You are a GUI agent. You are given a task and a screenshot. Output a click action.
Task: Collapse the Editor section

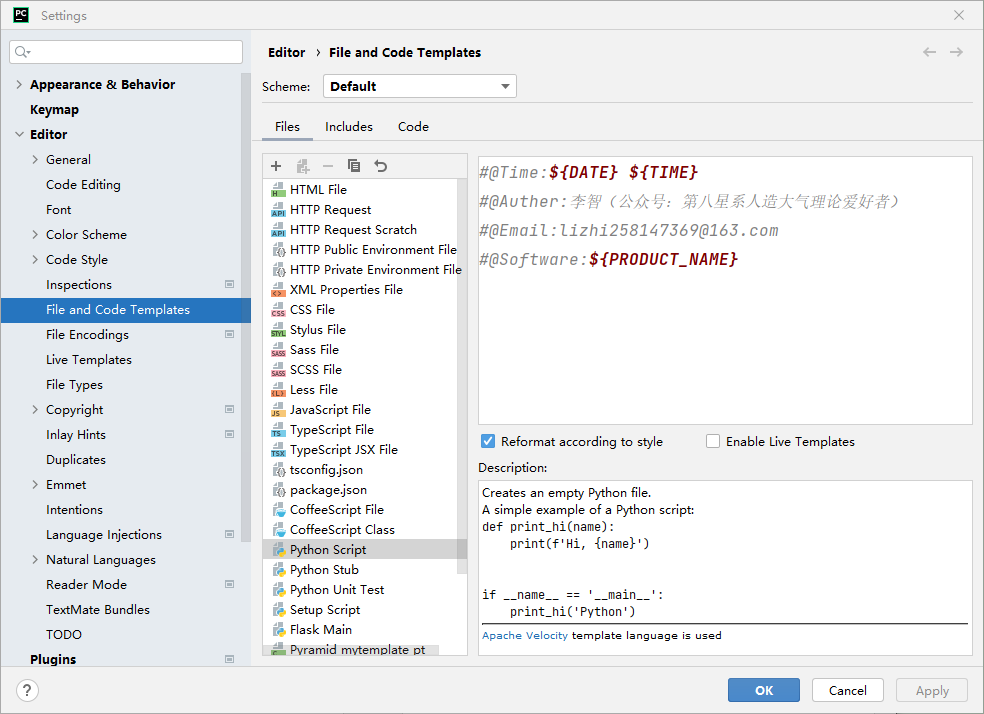point(19,134)
